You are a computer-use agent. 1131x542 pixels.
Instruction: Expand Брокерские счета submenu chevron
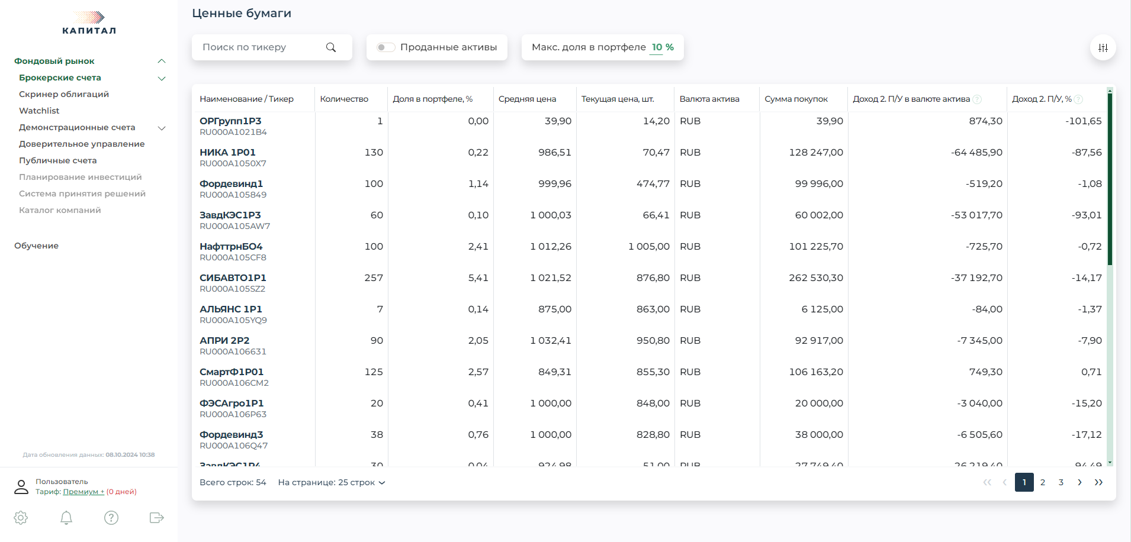[x=161, y=78]
